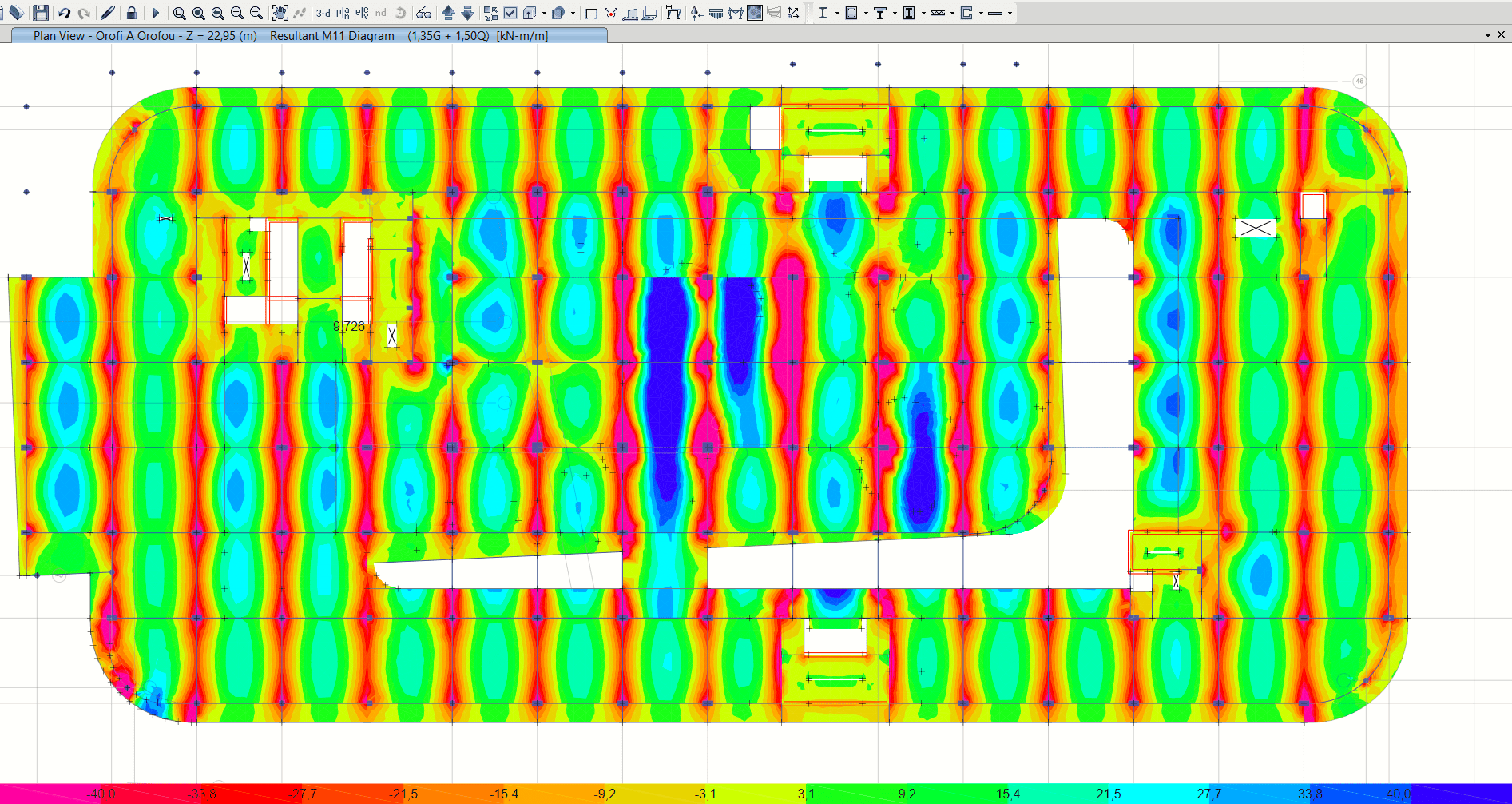Screen dimensions: 1512x804
Task: Click the greyed-out Redo arrow
Action: 84,13
